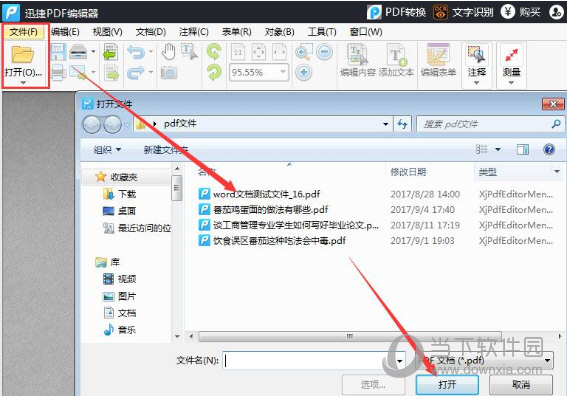
Task: Click the fit page icon
Action: tap(258, 52)
